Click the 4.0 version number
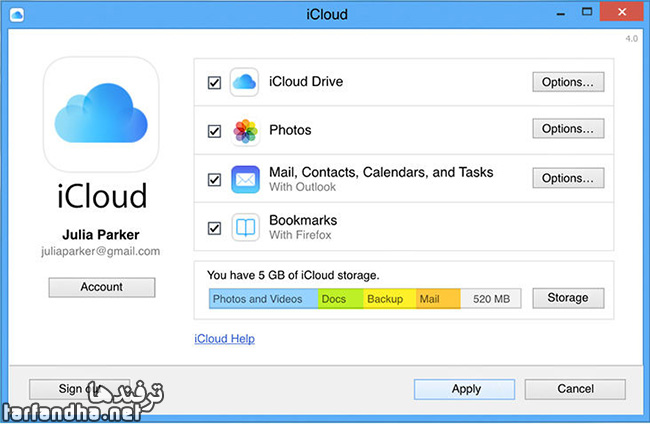The height and width of the screenshot is (424, 650). [631, 39]
